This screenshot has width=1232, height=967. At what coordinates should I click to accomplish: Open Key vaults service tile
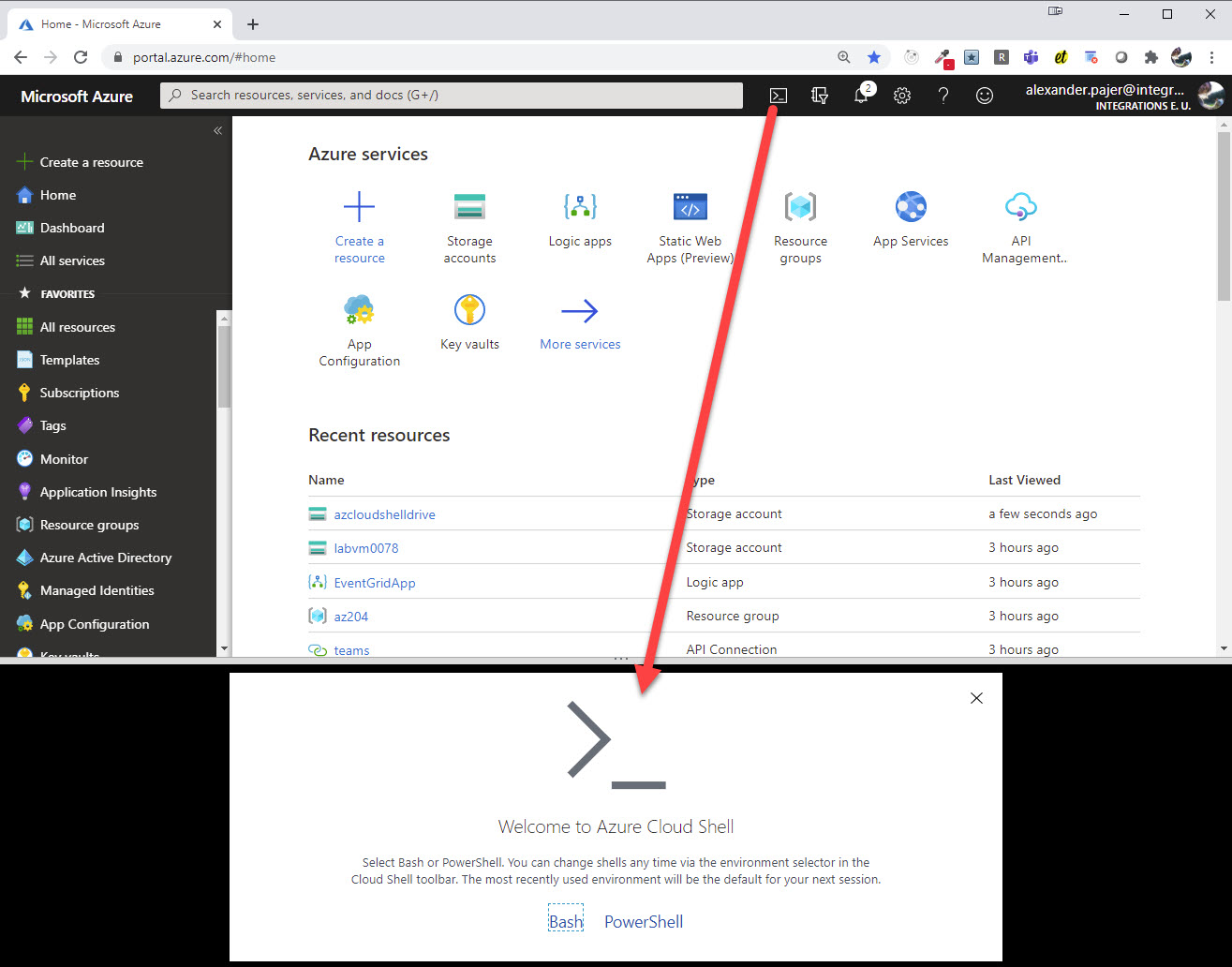(x=469, y=323)
